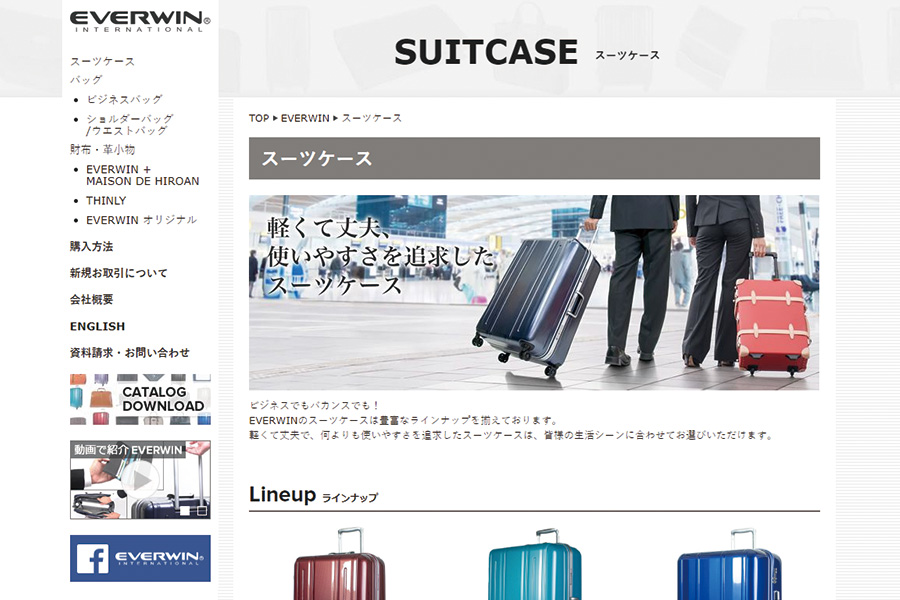
Task: Open スーツケース in sidebar menu
Action: point(102,61)
